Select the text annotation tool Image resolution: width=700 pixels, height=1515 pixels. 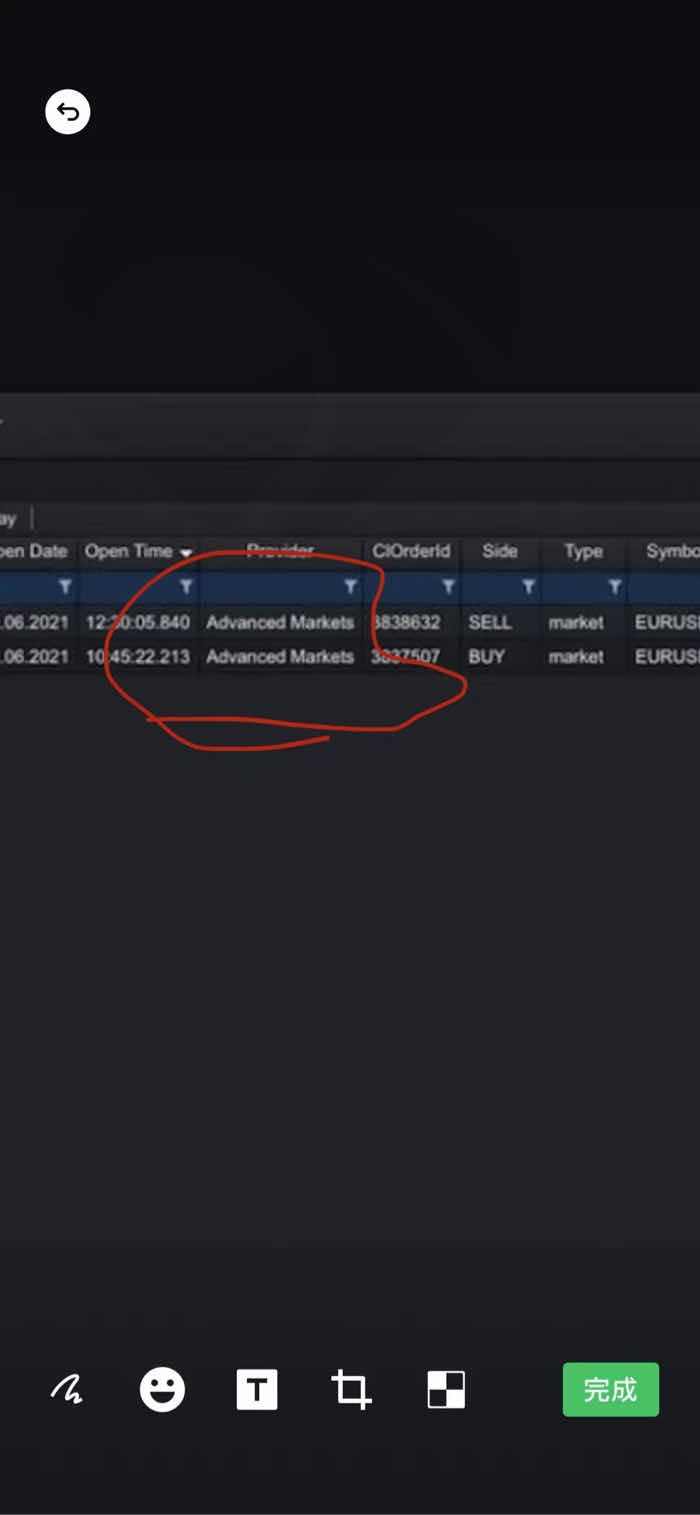coord(257,1389)
